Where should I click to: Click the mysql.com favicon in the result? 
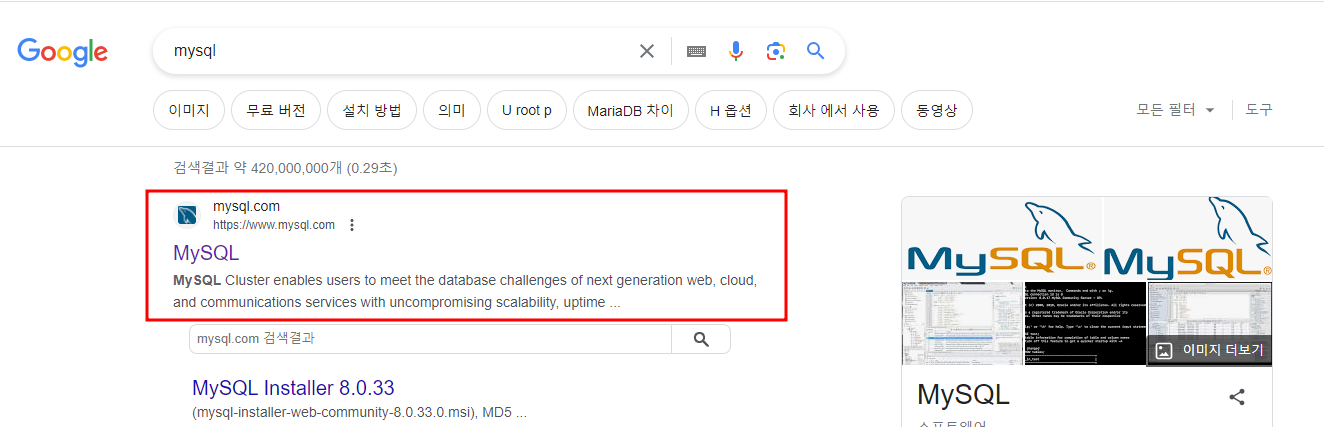tap(188, 215)
